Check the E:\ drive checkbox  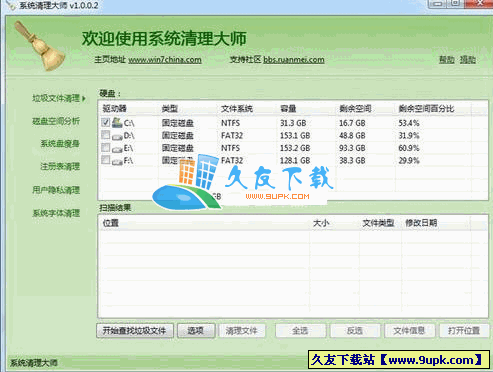pyautogui.click(x=106, y=147)
